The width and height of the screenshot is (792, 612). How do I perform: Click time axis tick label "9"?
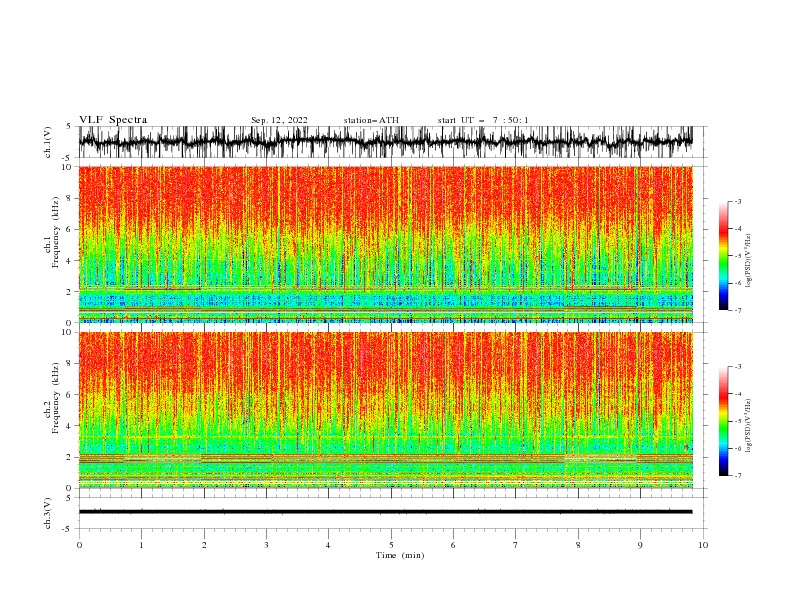coord(640,545)
